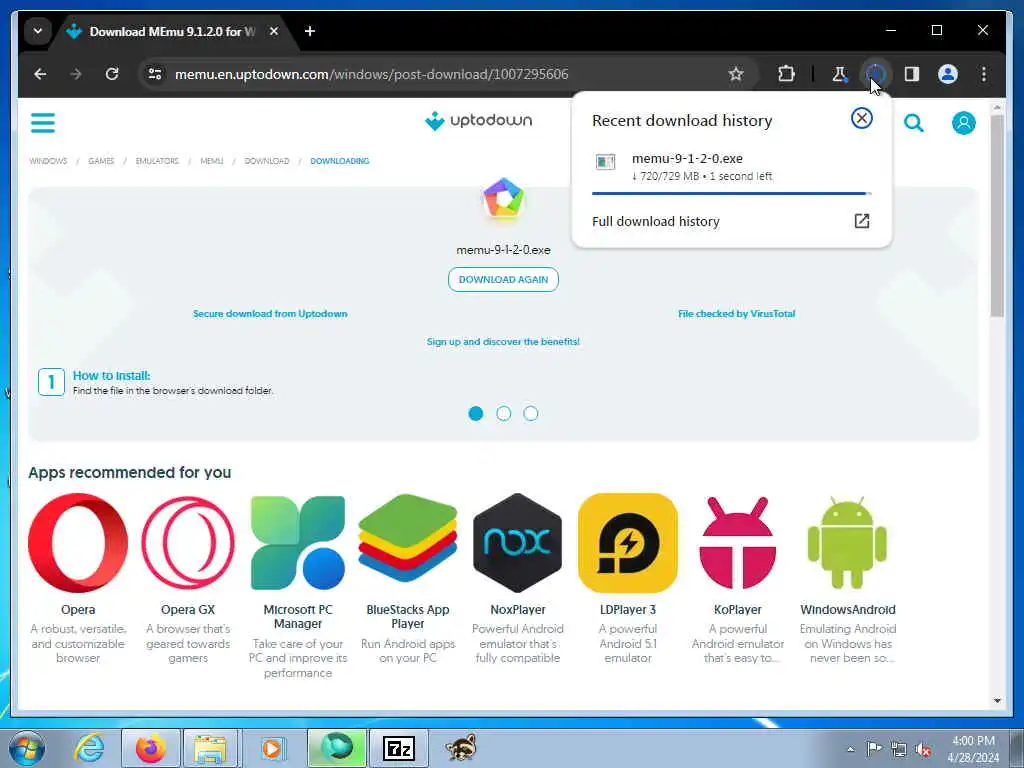Viewport: 1024px width, 768px height.
Task: Open the KoPlayer app icon
Action: click(x=737, y=543)
